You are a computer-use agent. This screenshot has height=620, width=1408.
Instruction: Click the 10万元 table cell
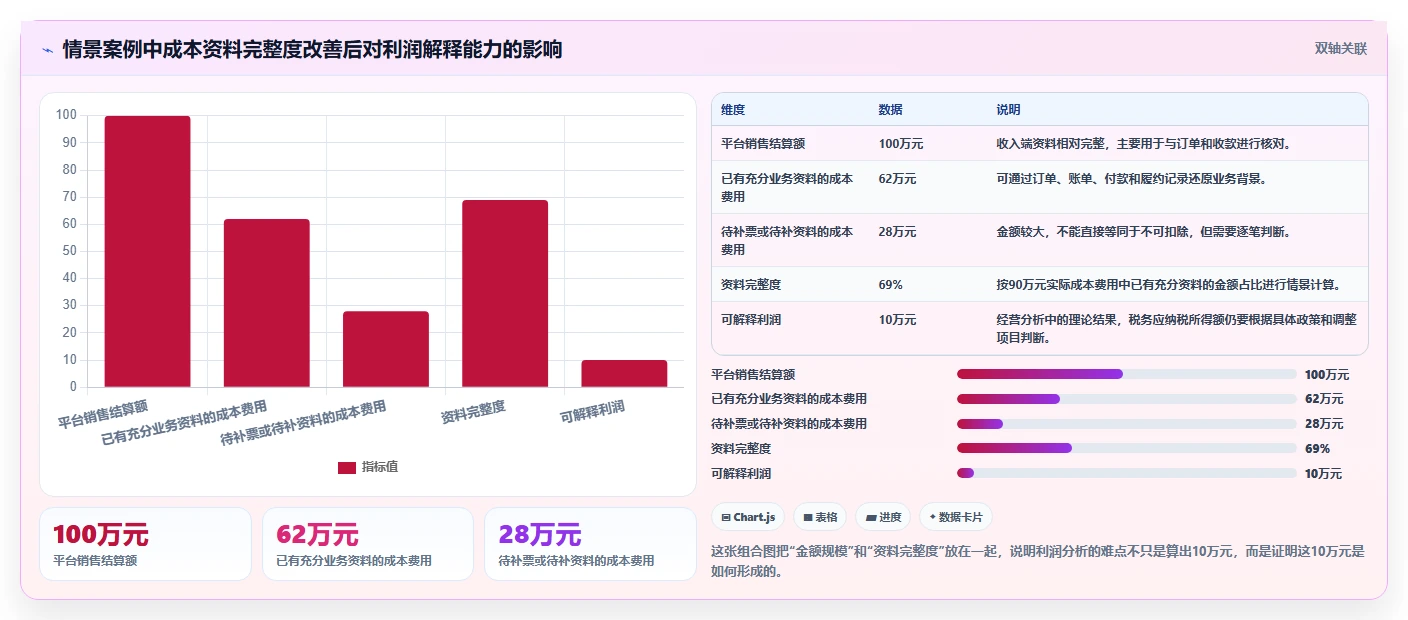[x=897, y=320]
